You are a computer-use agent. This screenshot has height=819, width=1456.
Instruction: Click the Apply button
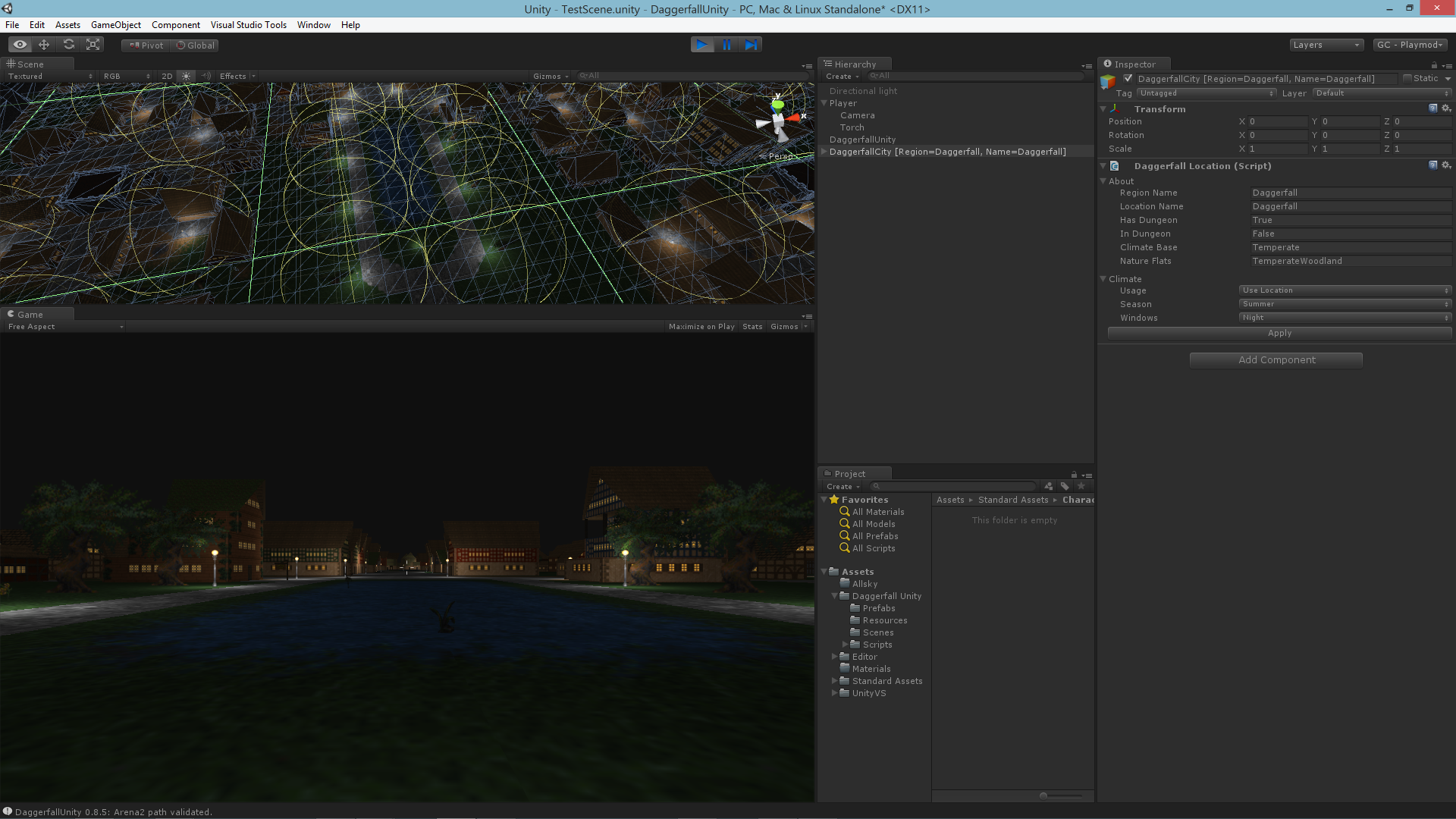[1280, 333]
